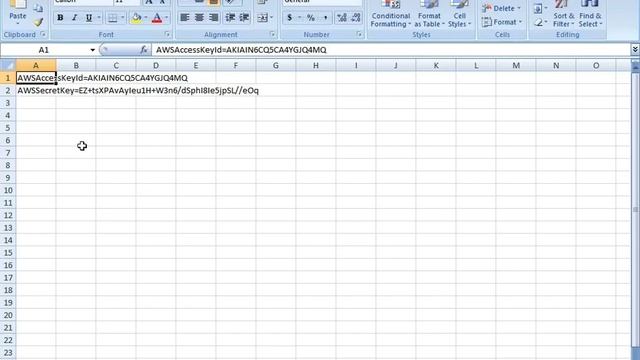Select row 1 header

8,78
